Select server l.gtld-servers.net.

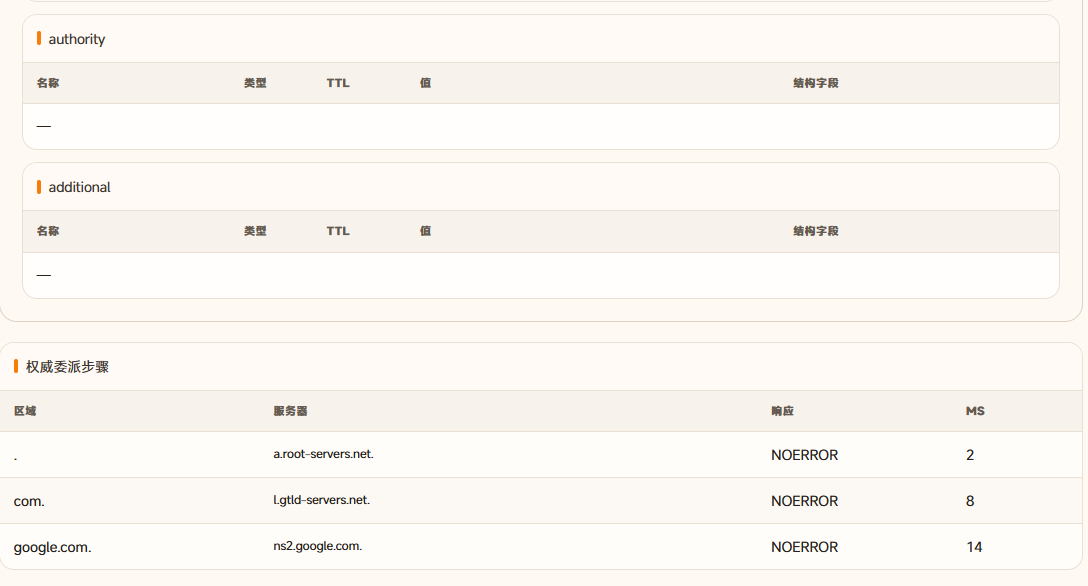tap(321, 500)
